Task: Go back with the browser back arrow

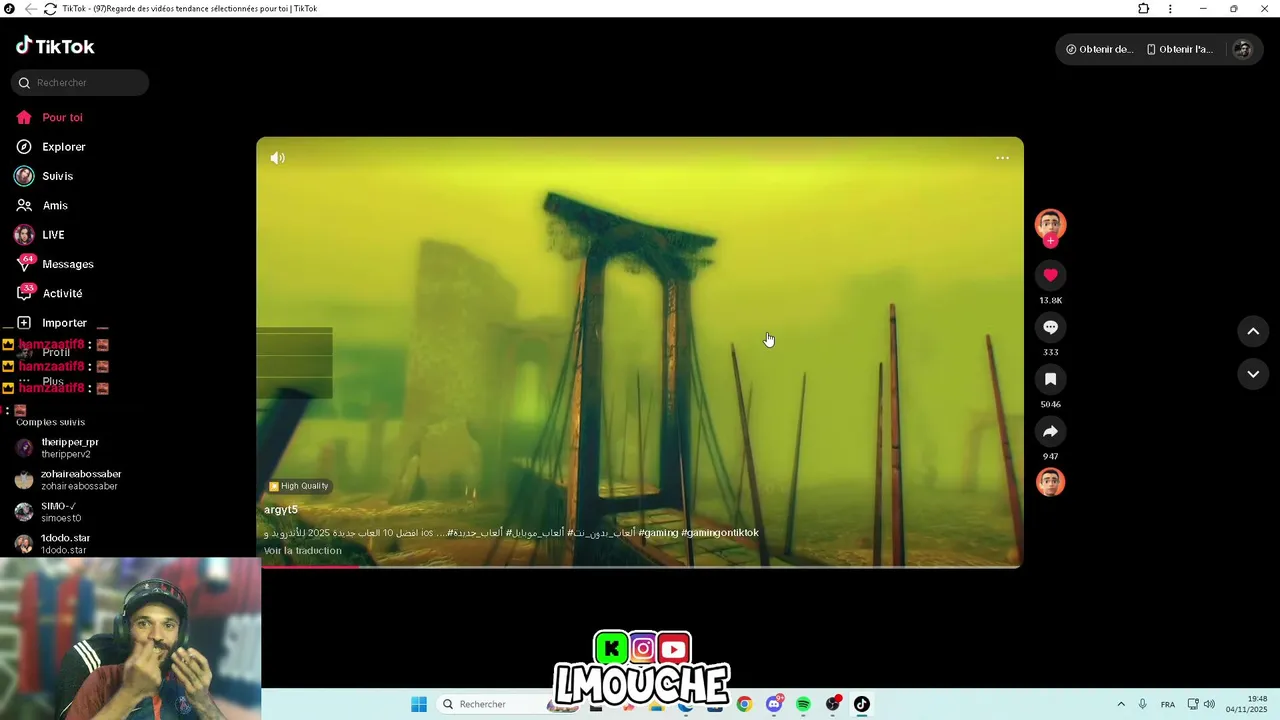Action: tap(30, 9)
